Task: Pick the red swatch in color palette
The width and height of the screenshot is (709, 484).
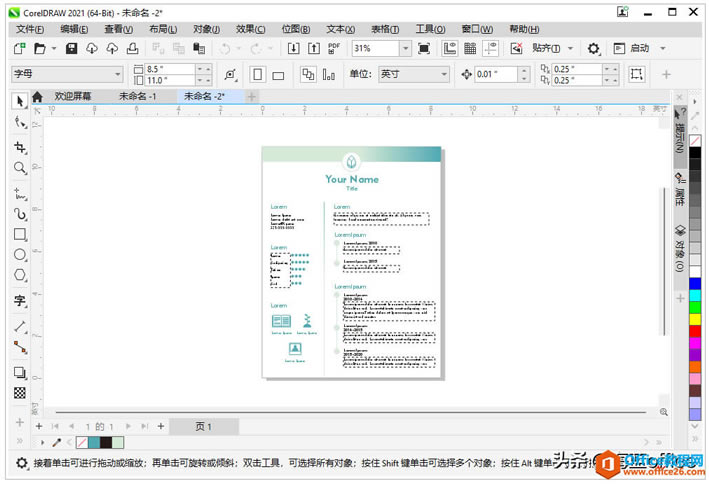Action: 695,331
